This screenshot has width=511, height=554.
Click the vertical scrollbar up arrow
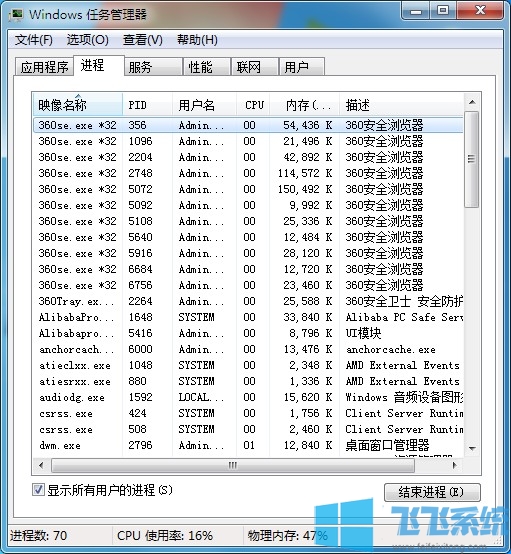pos(472,102)
